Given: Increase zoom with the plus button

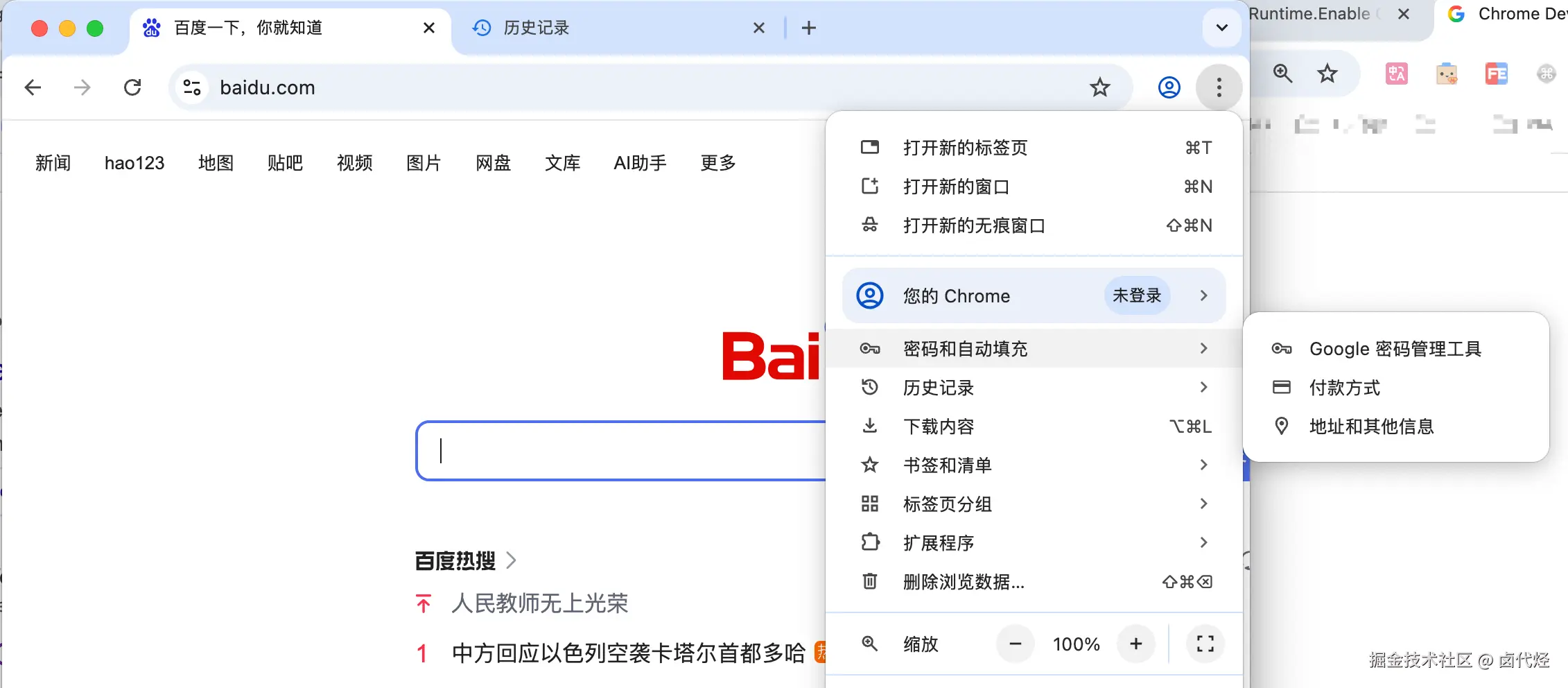Looking at the screenshot, I should pyautogui.click(x=1136, y=644).
